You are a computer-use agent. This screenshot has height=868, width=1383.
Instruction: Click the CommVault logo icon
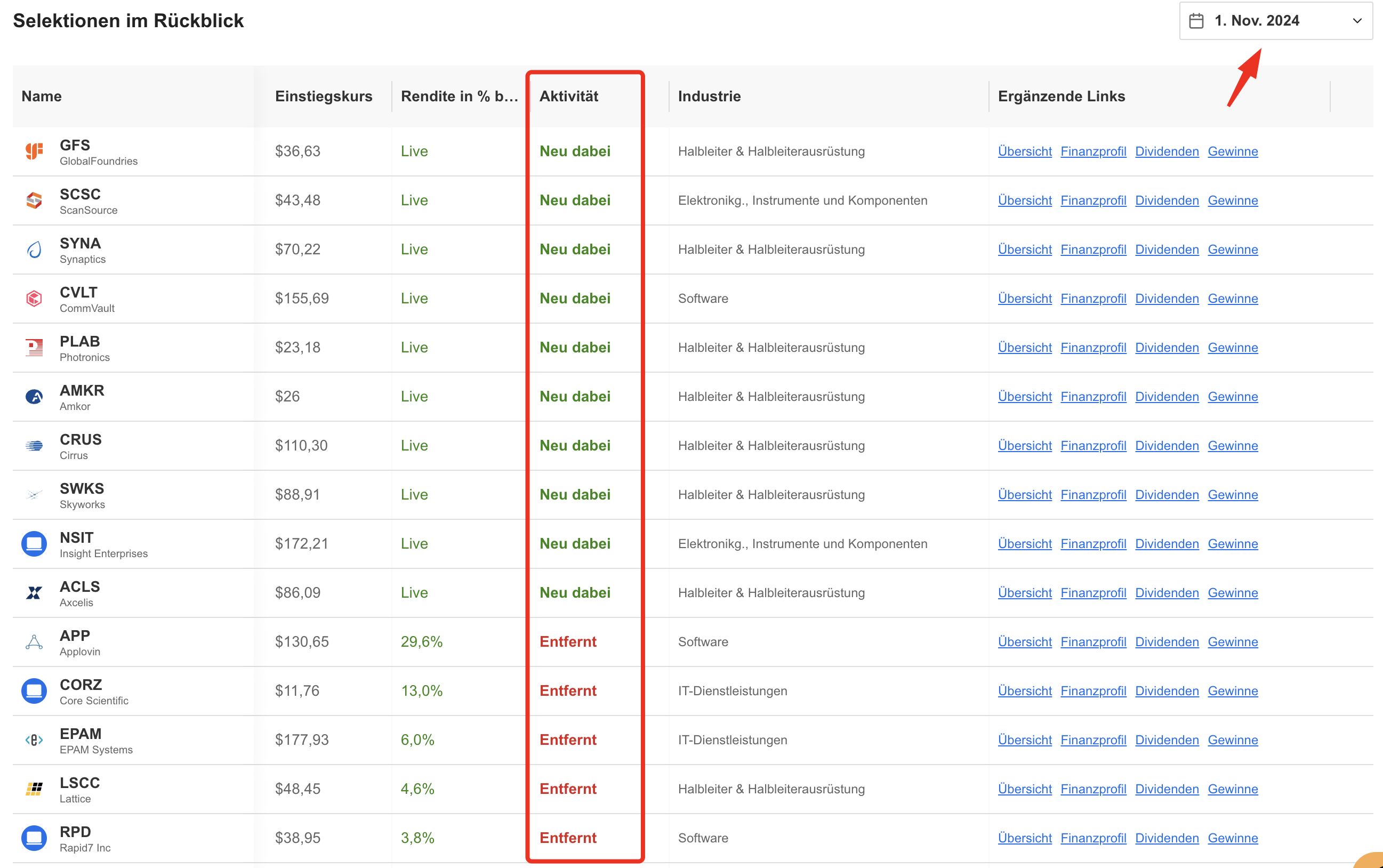(x=34, y=299)
